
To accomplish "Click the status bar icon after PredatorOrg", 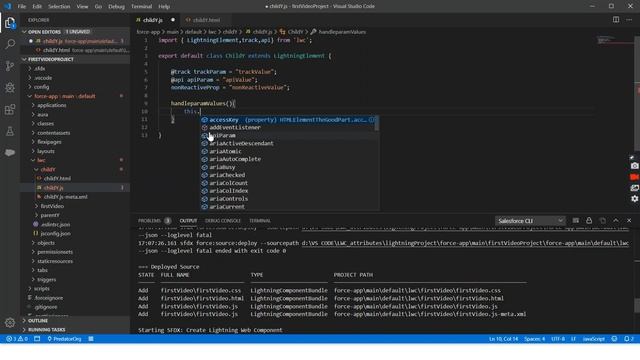I will click(91, 339).
